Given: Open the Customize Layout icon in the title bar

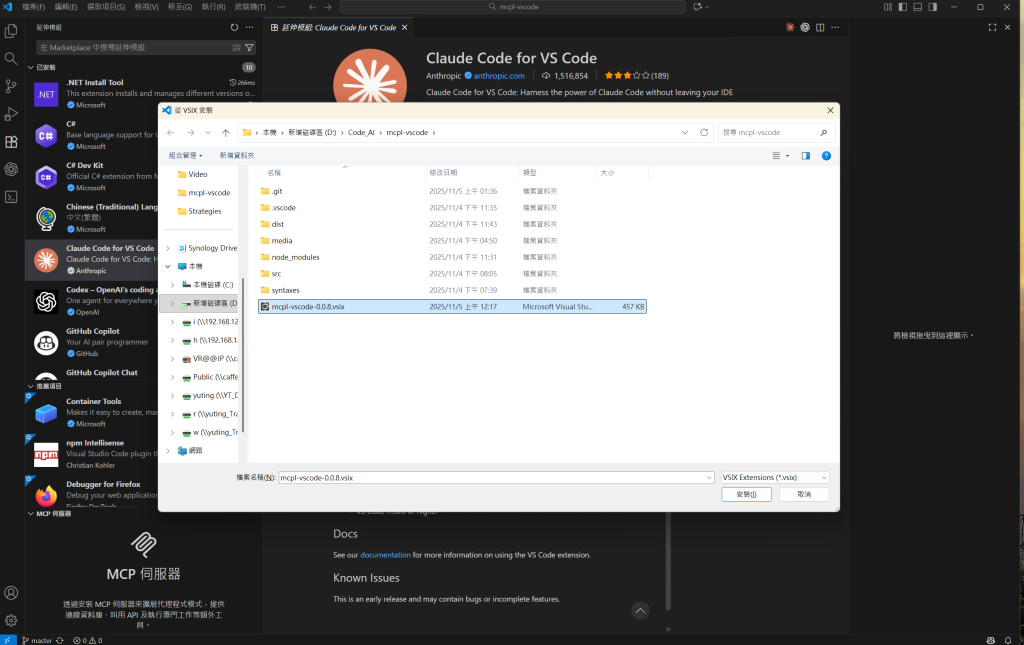Looking at the screenshot, I should (888, 7).
